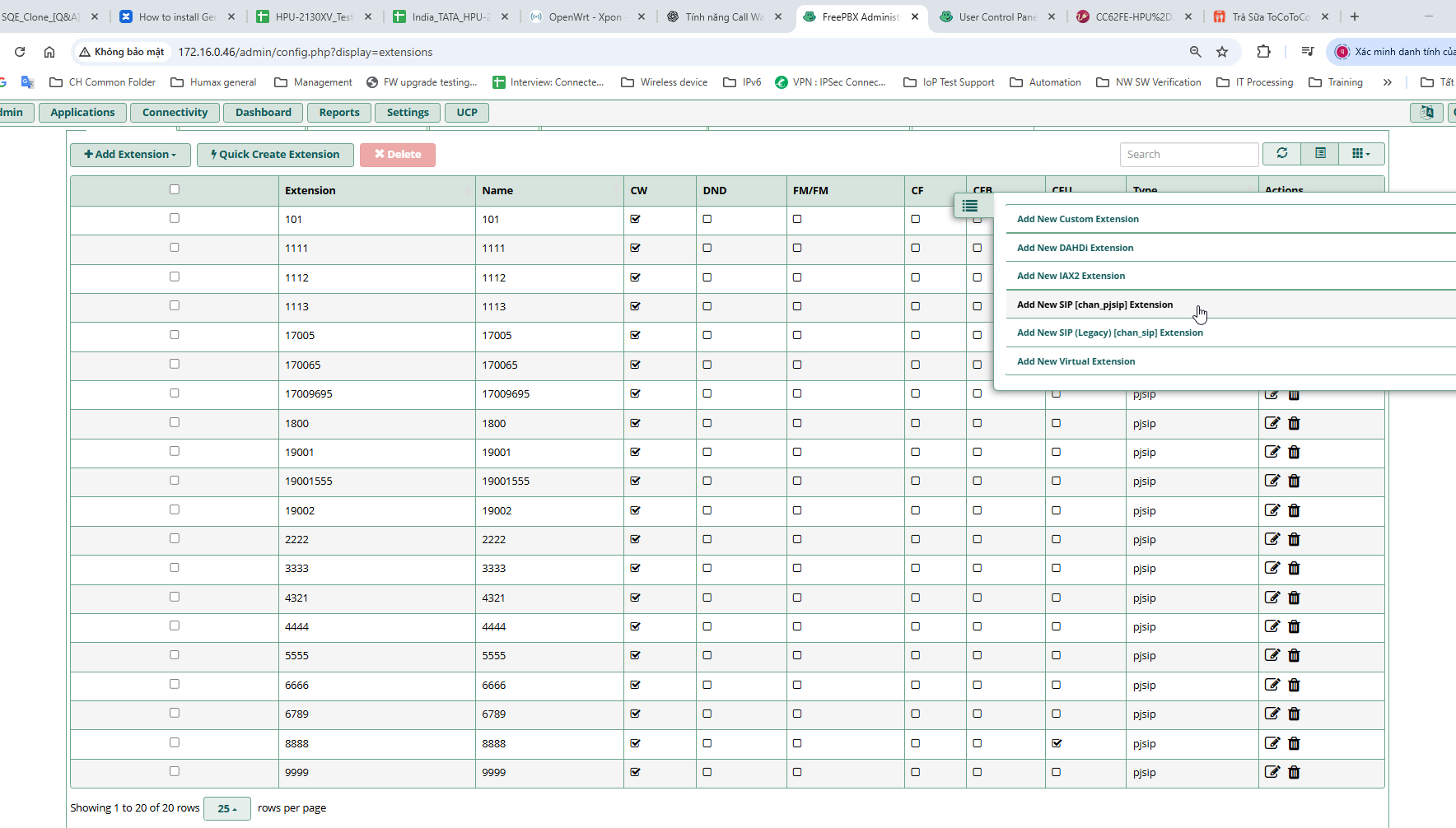Choose Add New SIP [chan_pjsip] Extension

pos(1094,305)
